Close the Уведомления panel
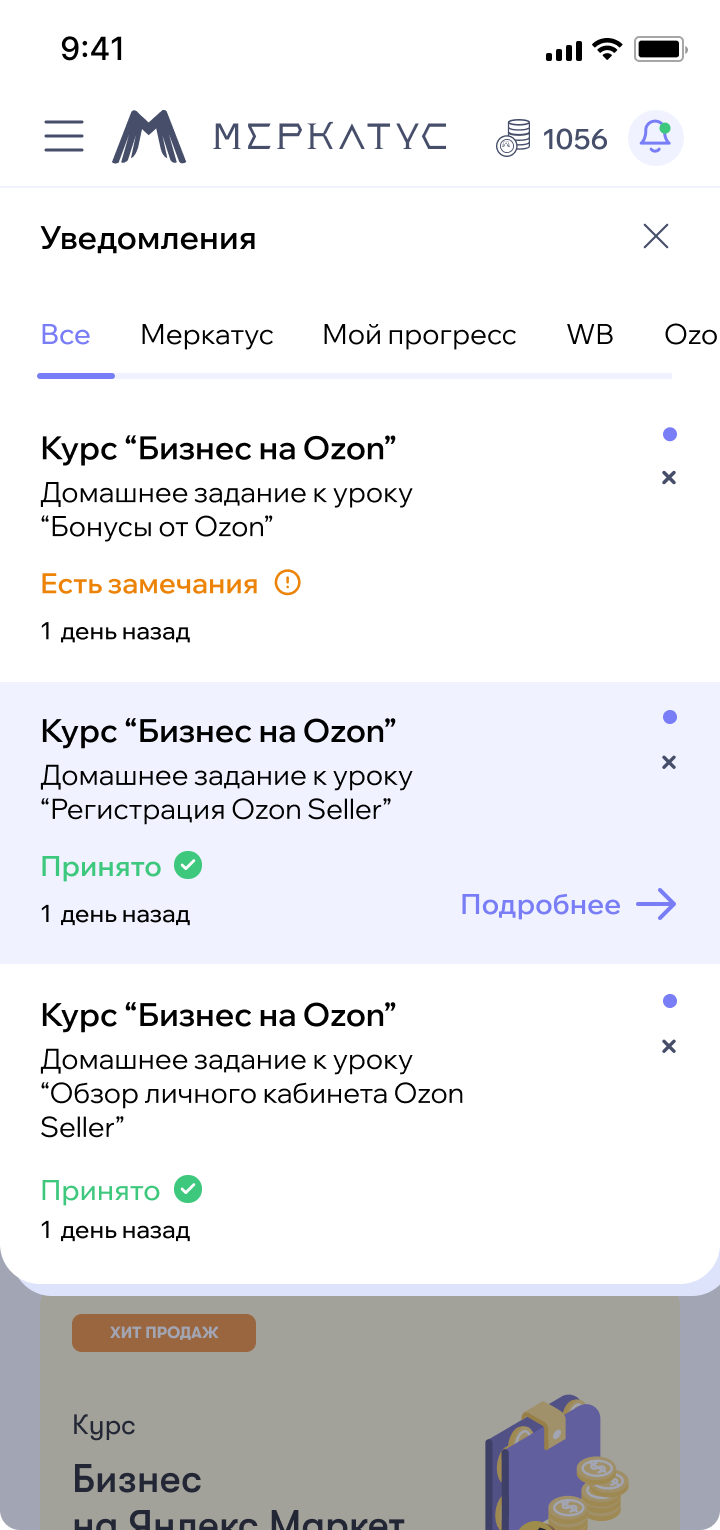 tap(655, 237)
